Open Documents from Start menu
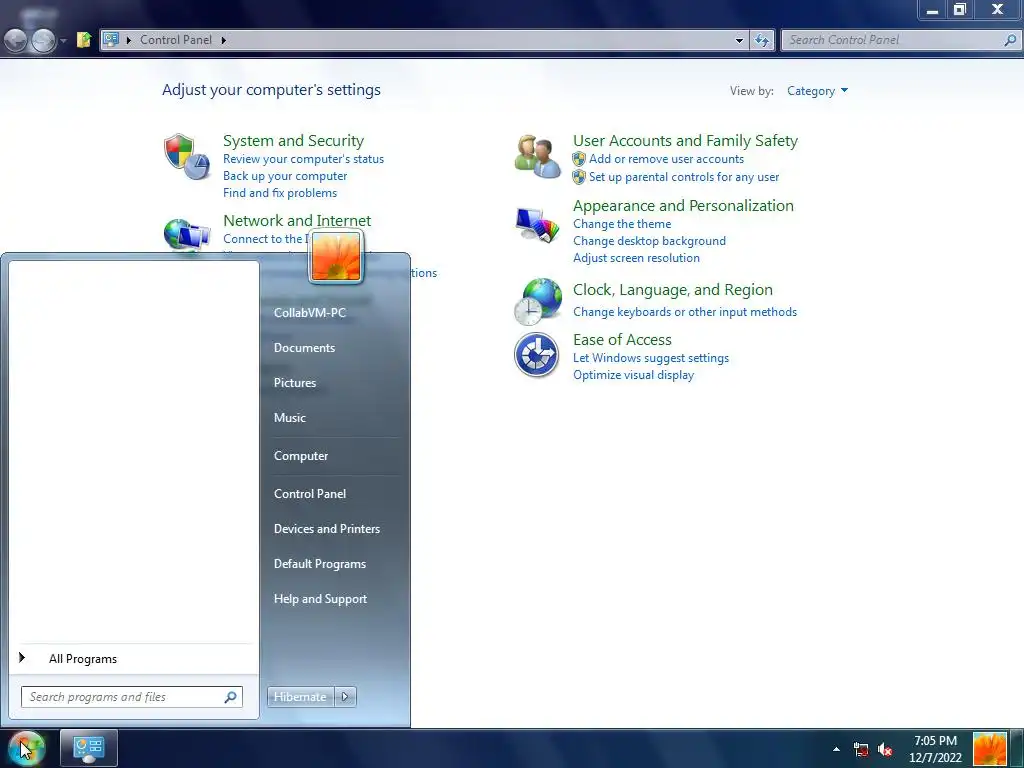This screenshot has height=768, width=1024. tap(304, 348)
